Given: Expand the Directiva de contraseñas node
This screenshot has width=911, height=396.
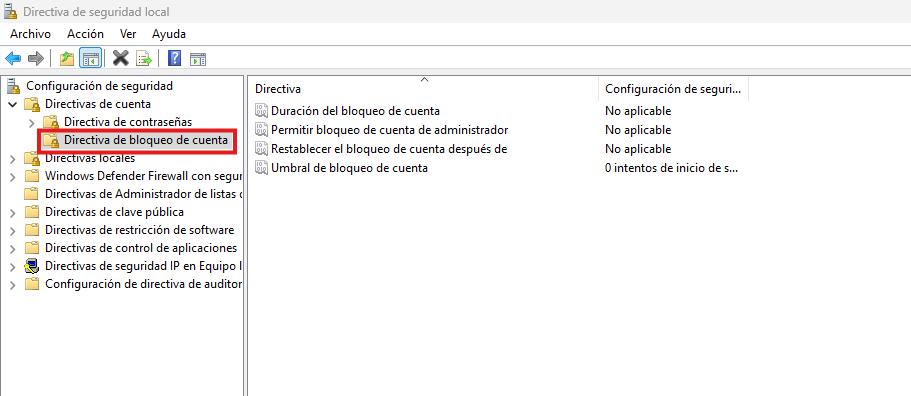Looking at the screenshot, I should click(32, 123).
